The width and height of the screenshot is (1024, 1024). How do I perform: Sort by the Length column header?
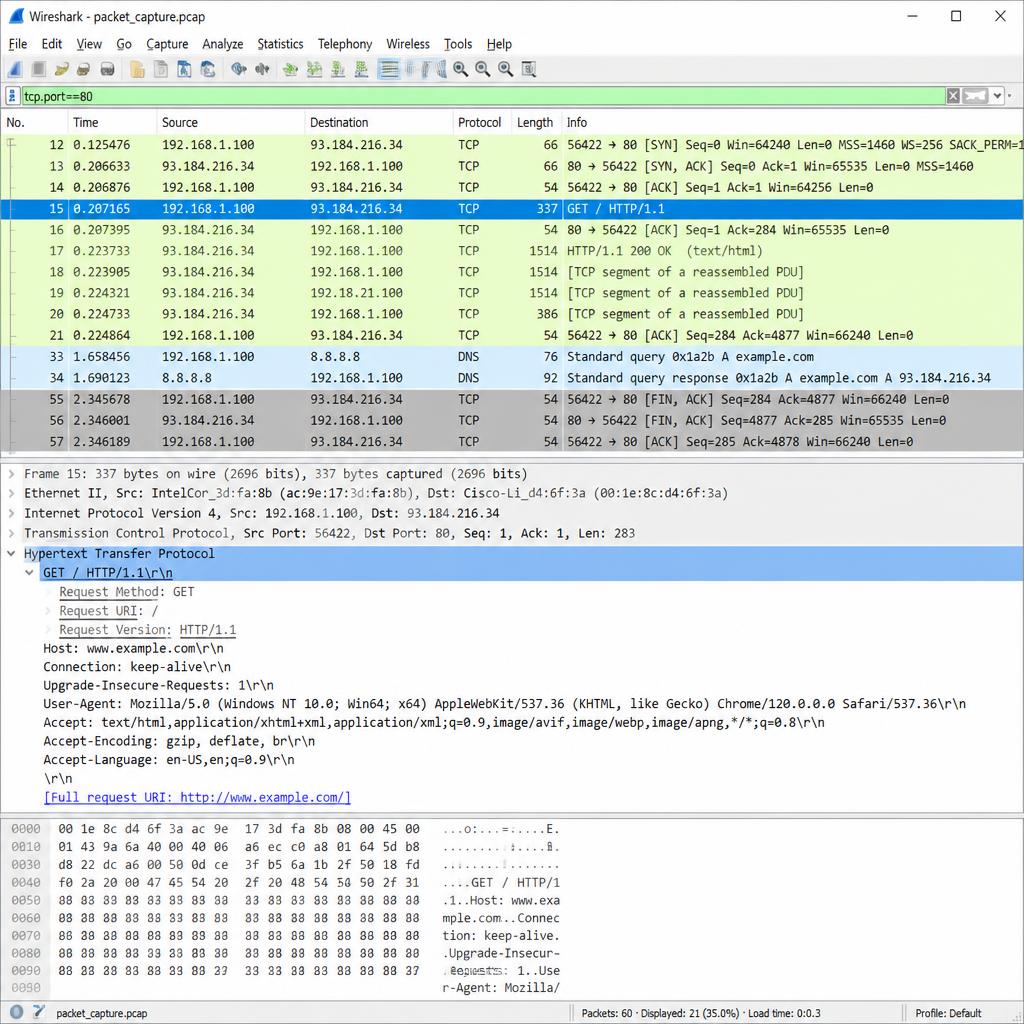536,122
